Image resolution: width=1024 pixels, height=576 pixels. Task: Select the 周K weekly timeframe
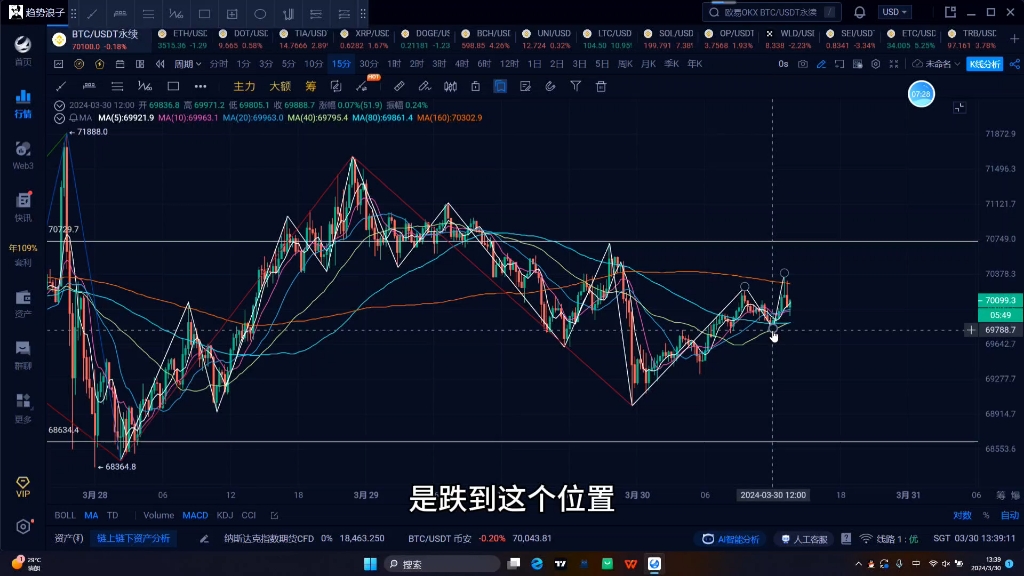click(625, 64)
